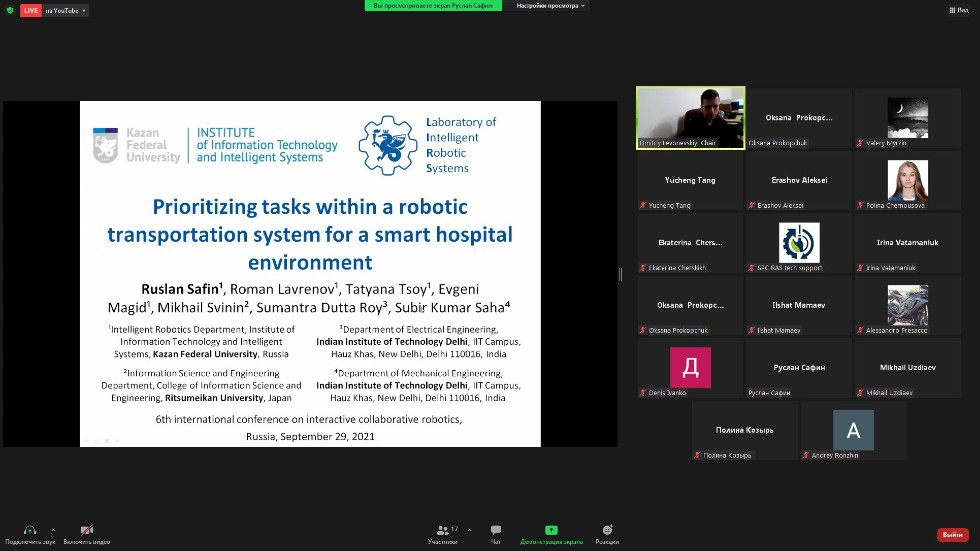The image size is (980, 551).
Task: Open the reactions menu
Action: 607,531
